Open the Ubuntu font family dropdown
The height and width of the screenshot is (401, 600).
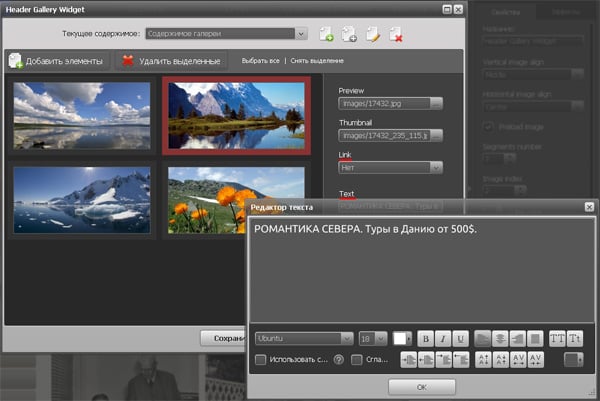[304, 339]
